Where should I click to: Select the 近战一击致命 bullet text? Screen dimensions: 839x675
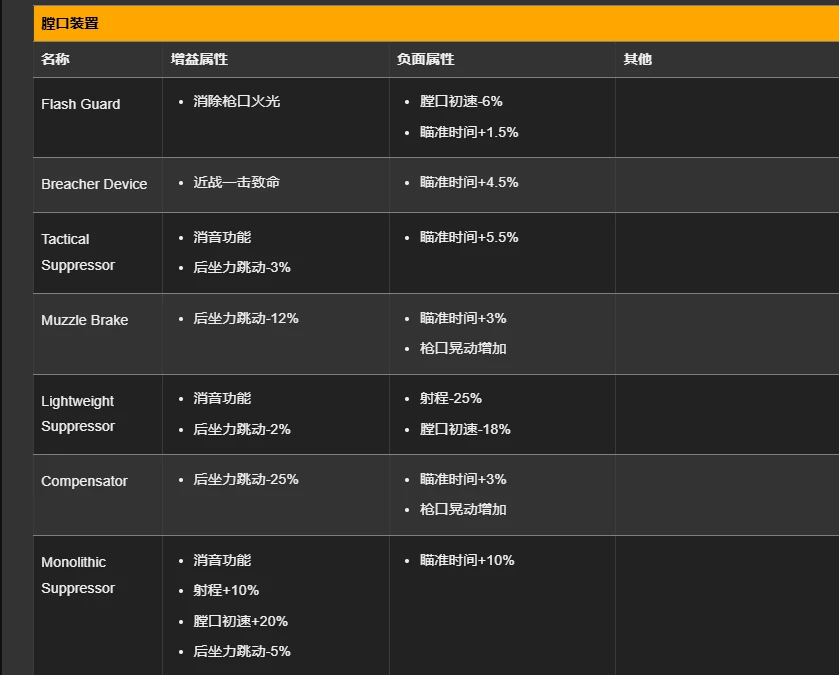[x=237, y=182]
